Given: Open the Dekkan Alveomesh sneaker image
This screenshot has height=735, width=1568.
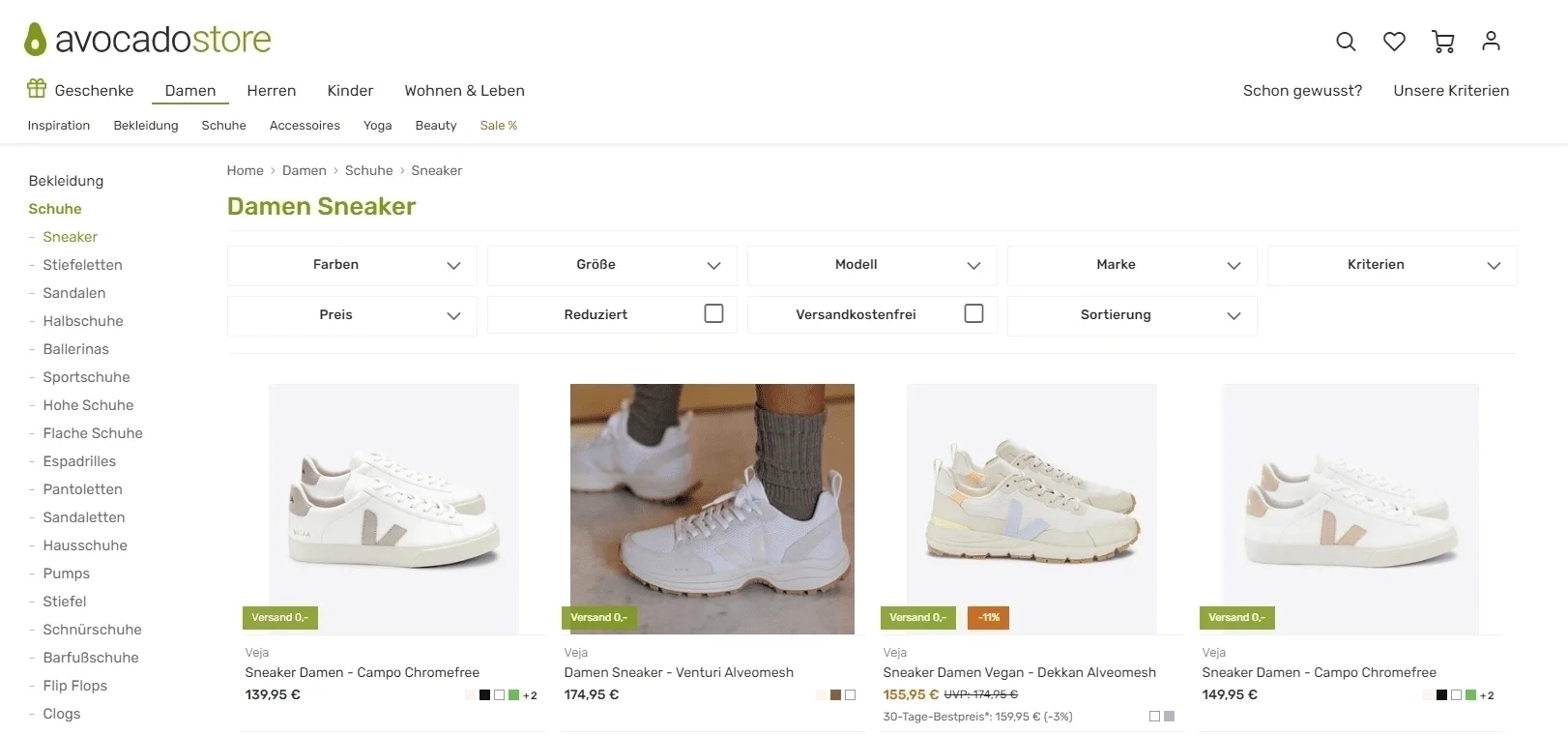Looking at the screenshot, I should pos(1031,509).
